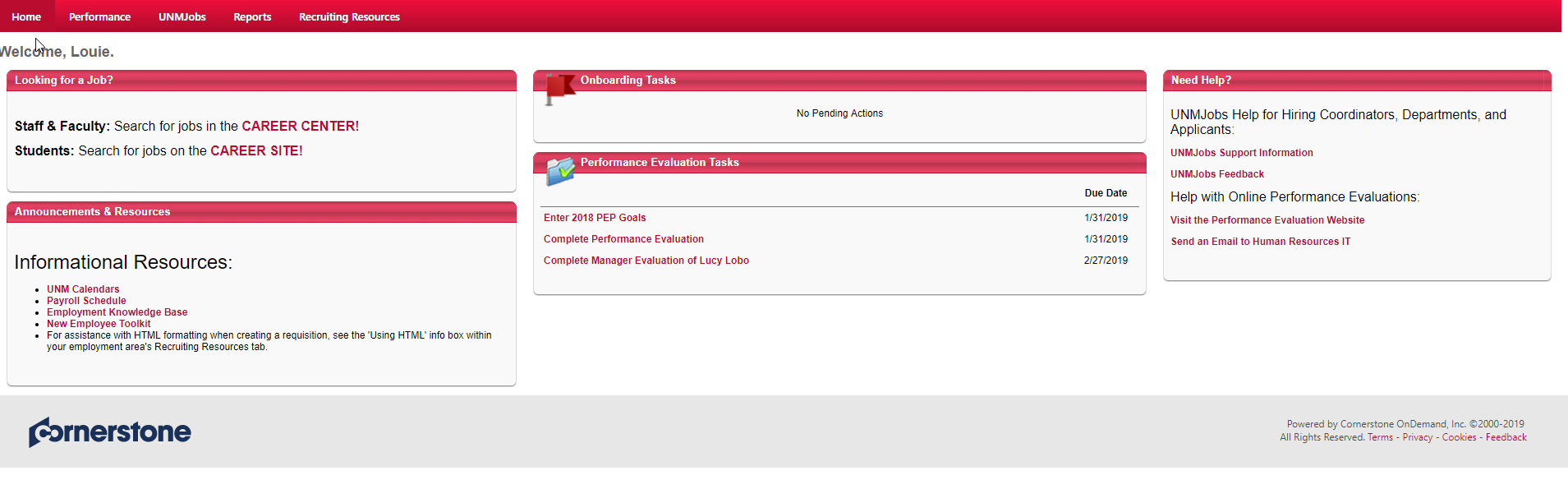Image resolution: width=1568 pixels, height=480 pixels.
Task: Open Recruiting Resources menu
Action: tap(349, 16)
